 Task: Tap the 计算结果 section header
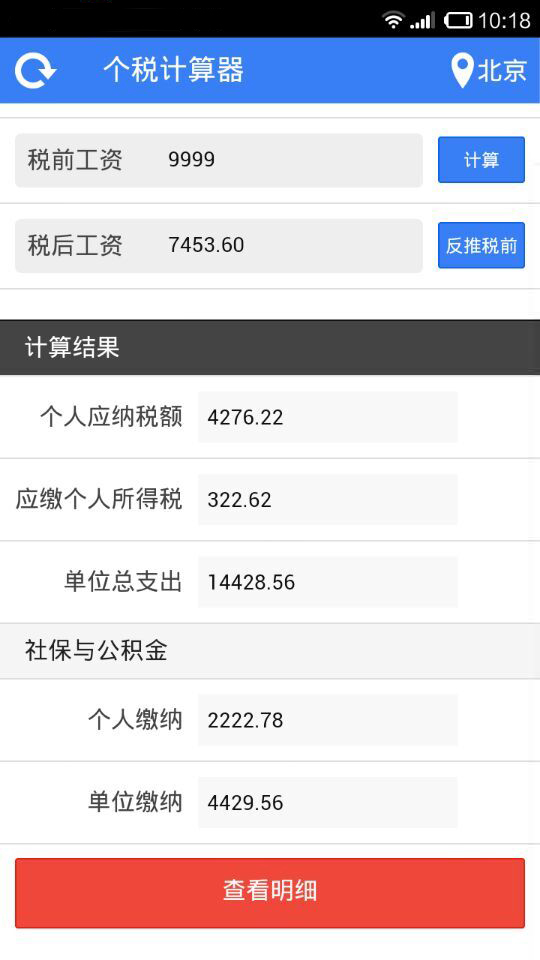(270, 347)
